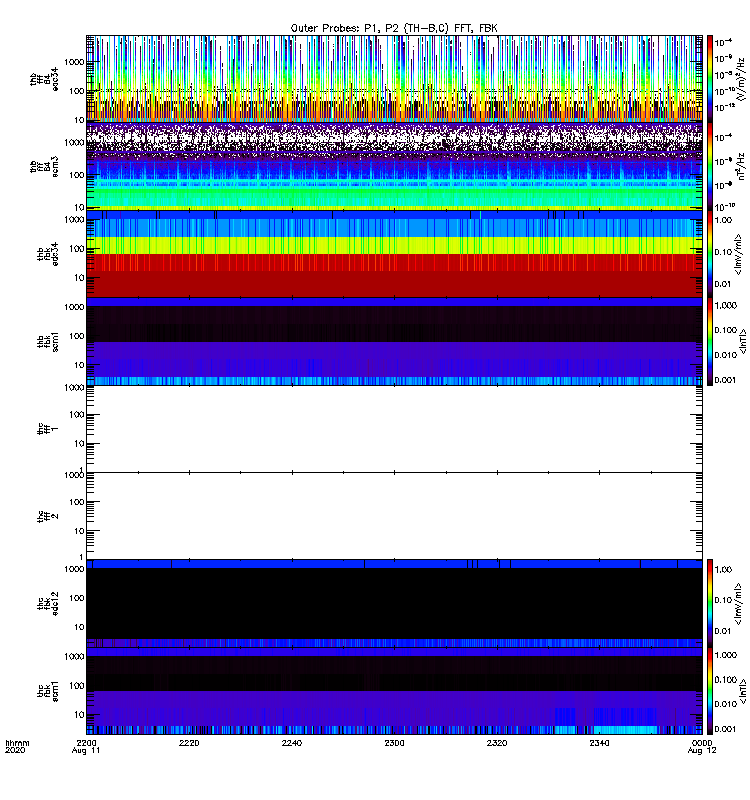Click inside the thc fbk scm1 plot

pyautogui.click(x=394, y=691)
